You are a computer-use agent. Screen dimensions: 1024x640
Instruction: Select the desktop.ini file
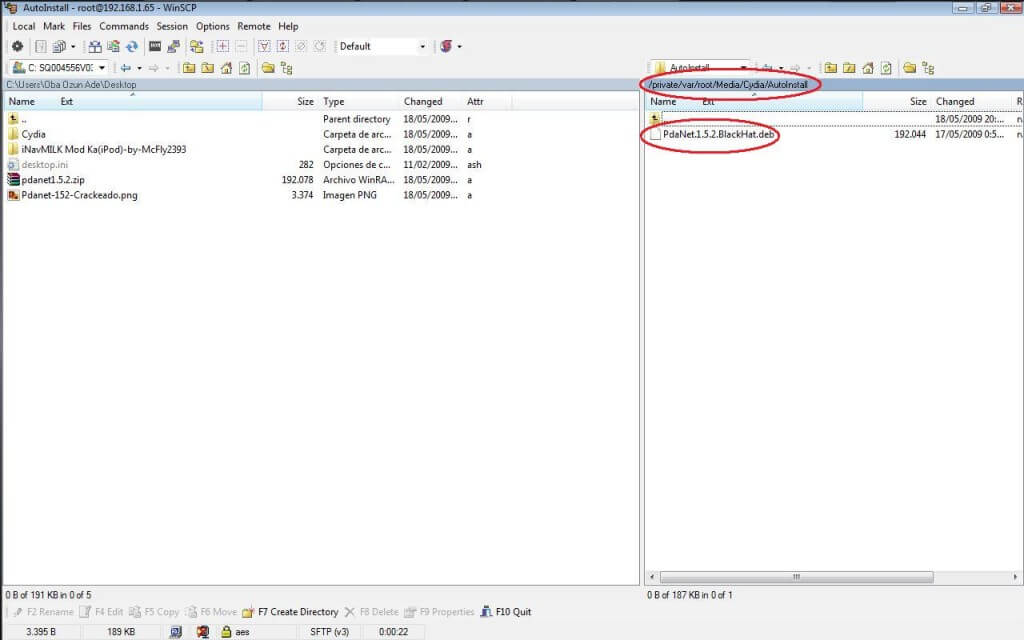[44, 165]
